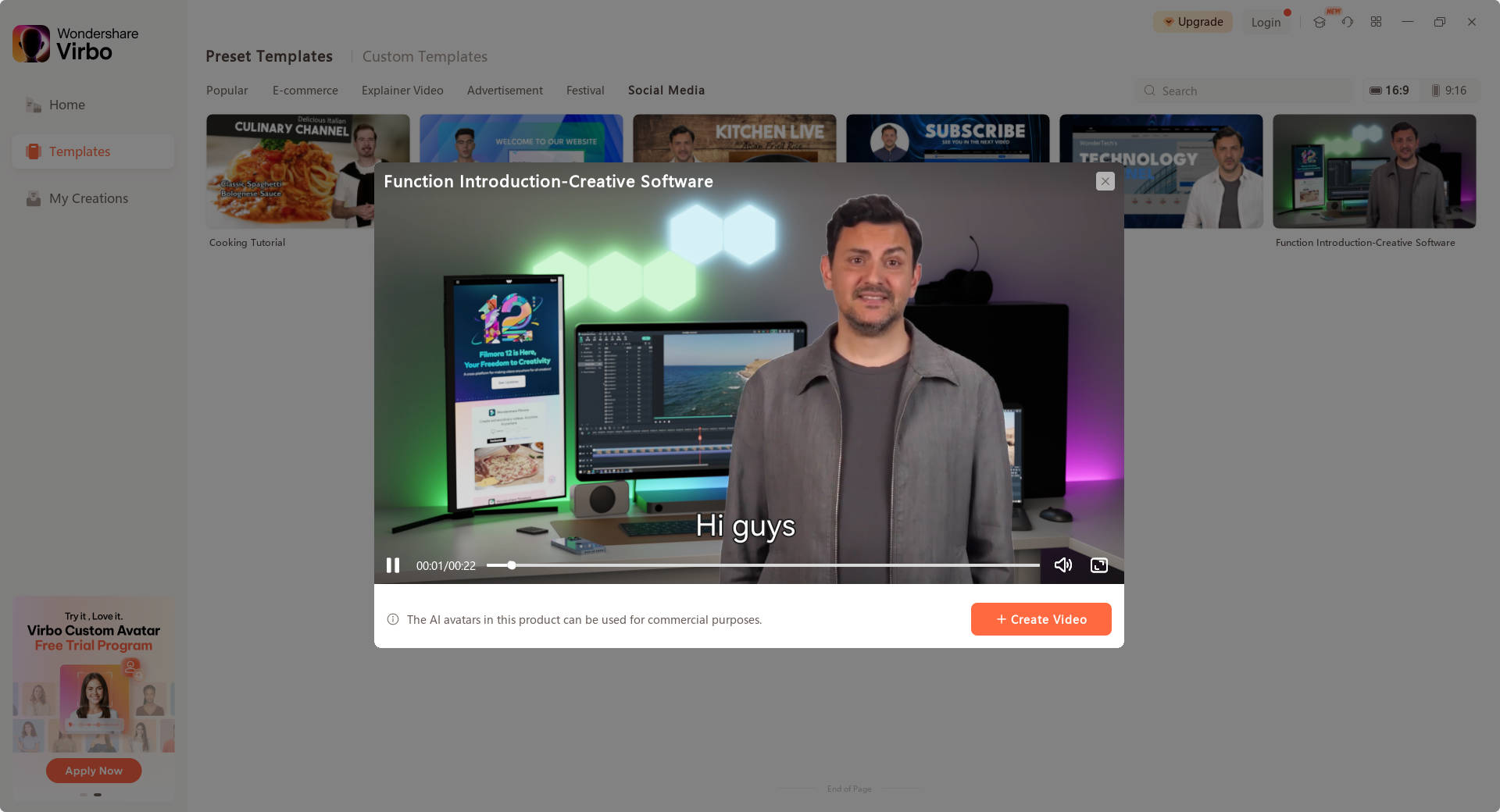Open the Home page in sidebar
Image resolution: width=1500 pixels, height=812 pixels.
[x=93, y=105]
